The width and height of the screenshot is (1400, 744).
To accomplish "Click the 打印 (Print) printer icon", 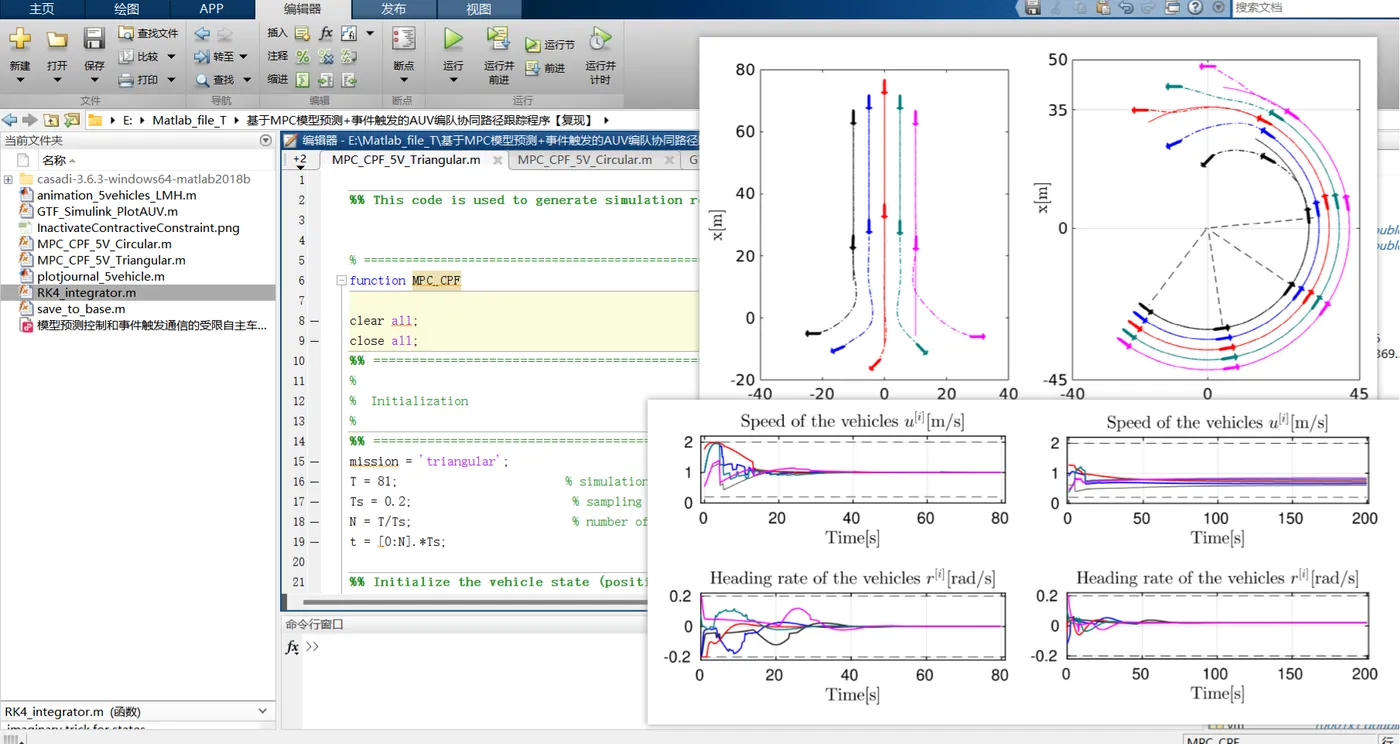I will (x=126, y=80).
